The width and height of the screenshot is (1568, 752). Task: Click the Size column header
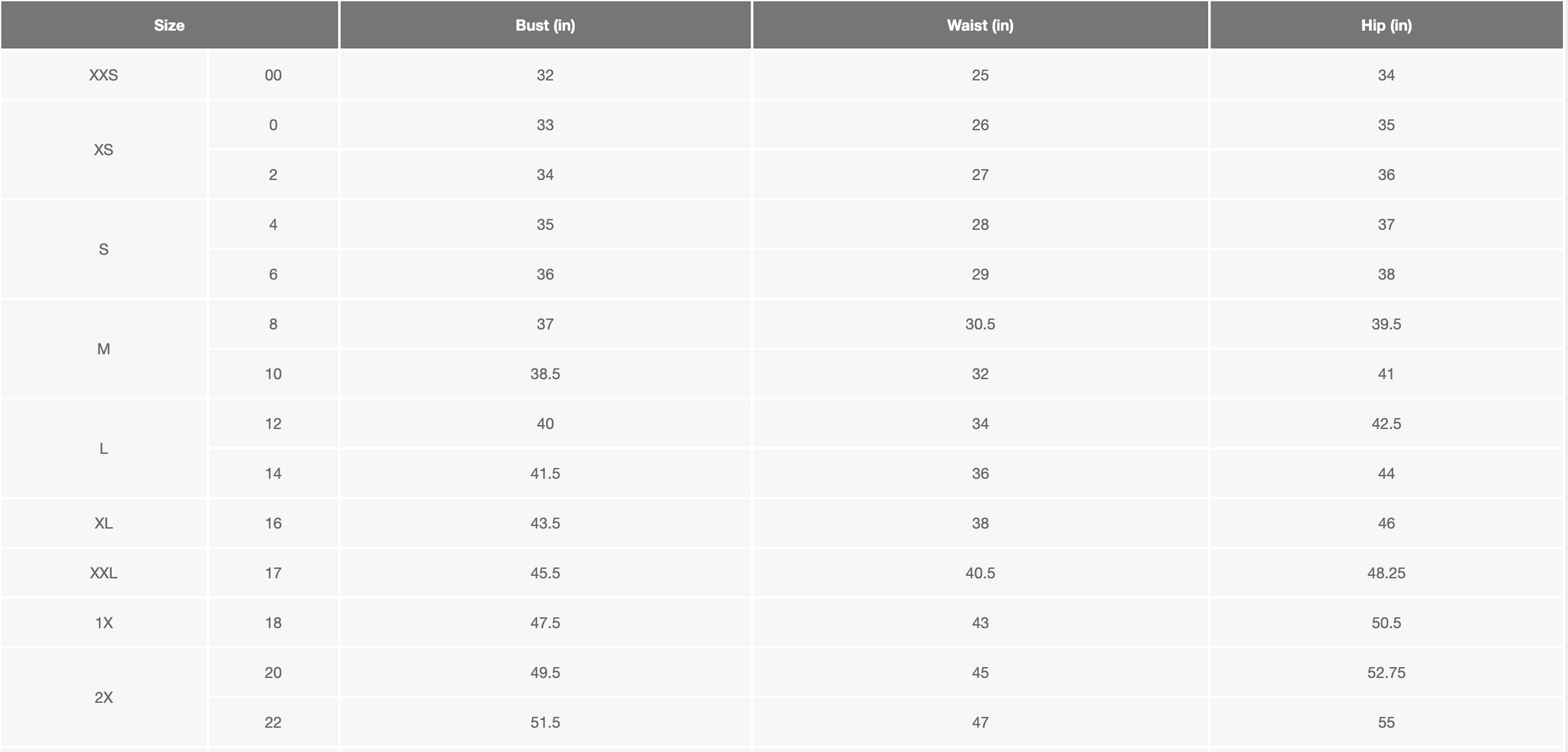[169, 25]
